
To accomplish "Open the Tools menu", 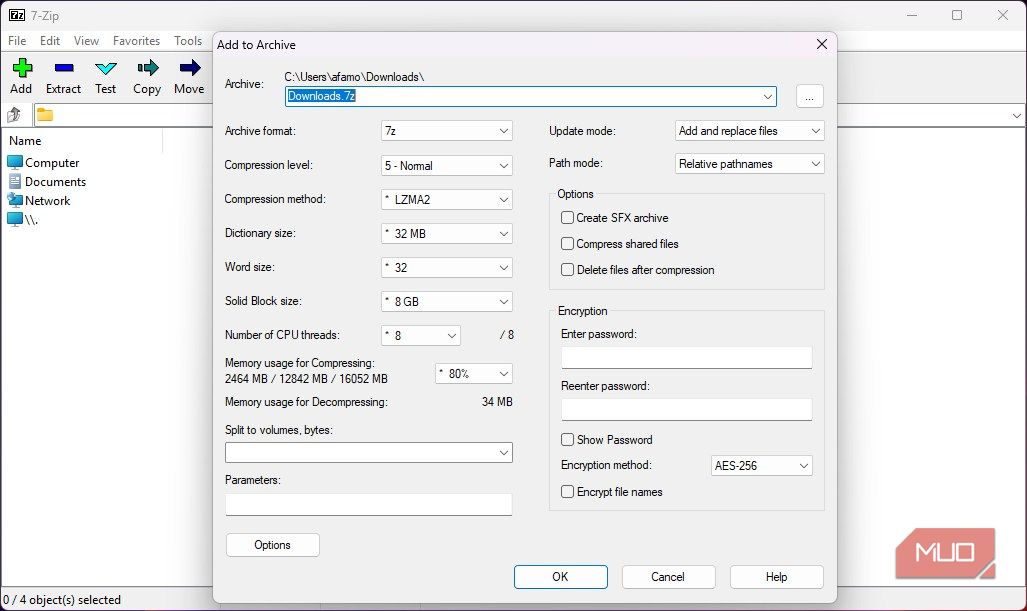I will 188,41.
